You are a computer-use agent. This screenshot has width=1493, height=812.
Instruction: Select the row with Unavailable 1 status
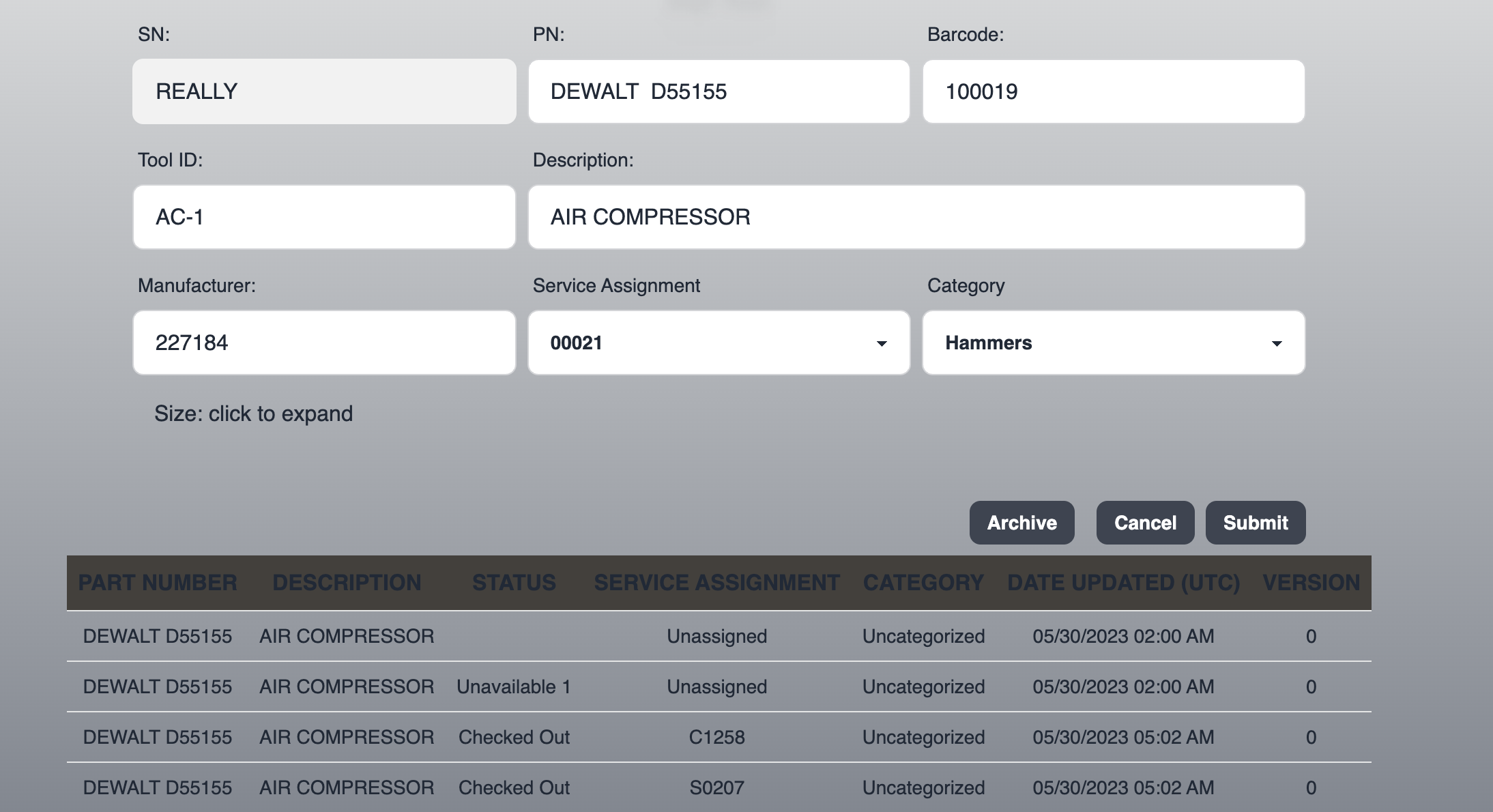514,686
